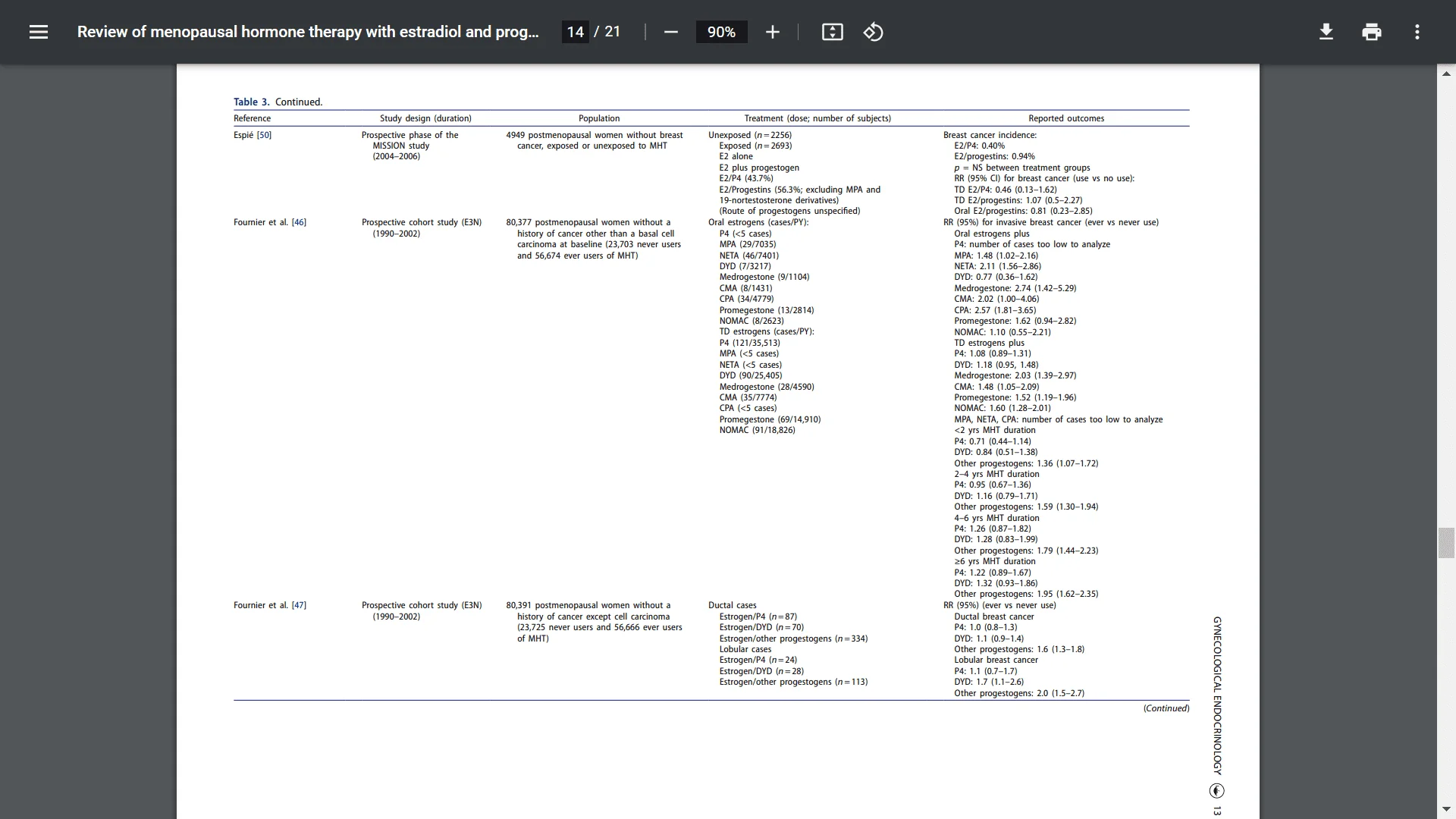Click 'Treatment (dose; number of subjects)' header
This screenshot has width=1456, height=819.
click(817, 118)
